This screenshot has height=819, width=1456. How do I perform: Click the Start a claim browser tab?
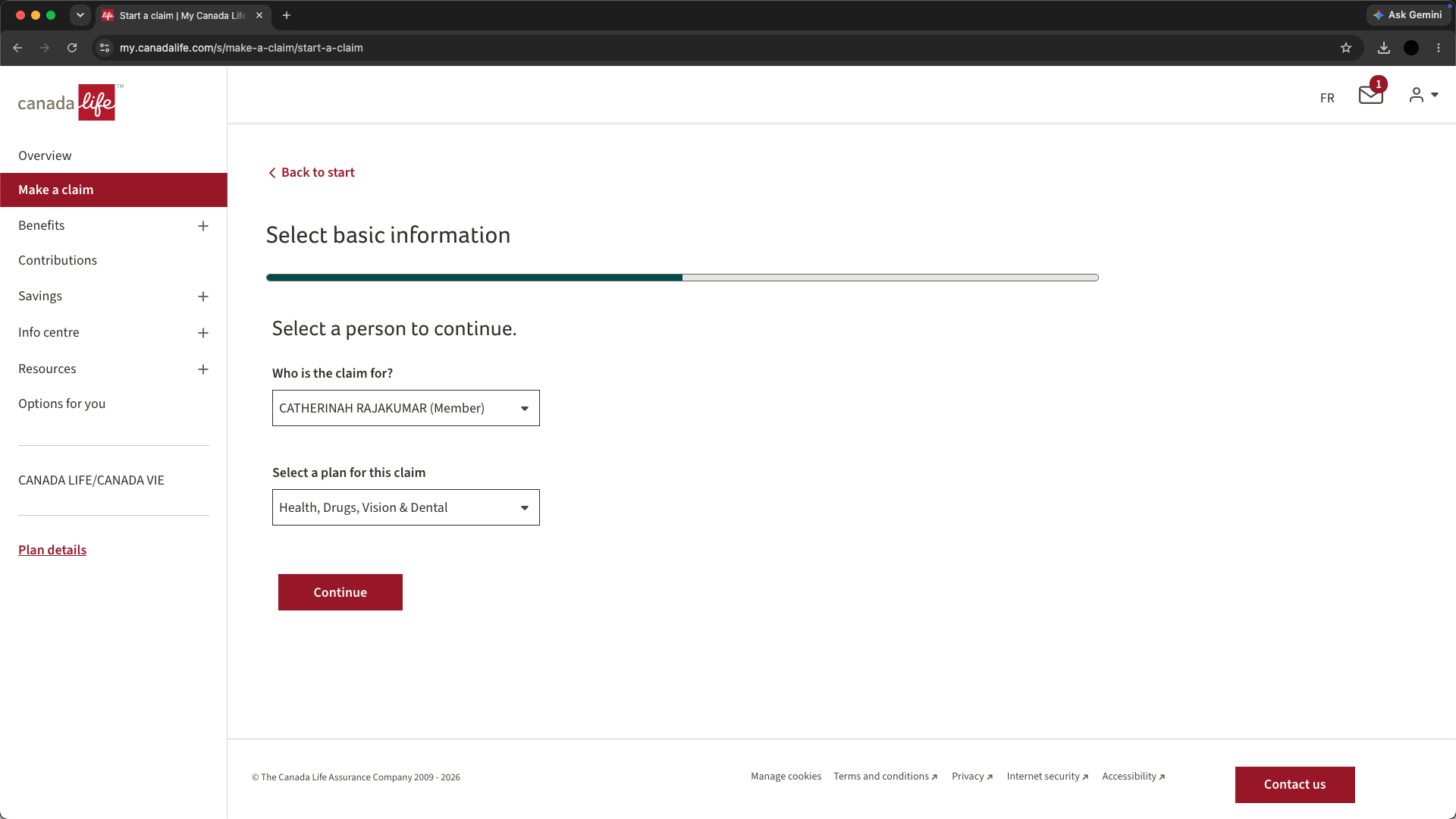[x=182, y=15]
